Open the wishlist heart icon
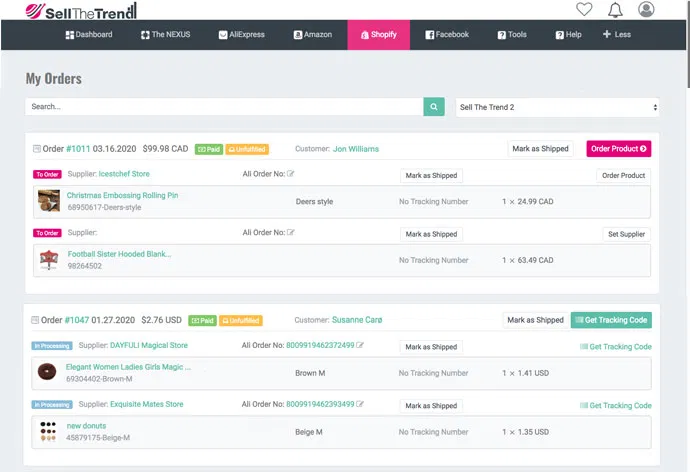 584,9
